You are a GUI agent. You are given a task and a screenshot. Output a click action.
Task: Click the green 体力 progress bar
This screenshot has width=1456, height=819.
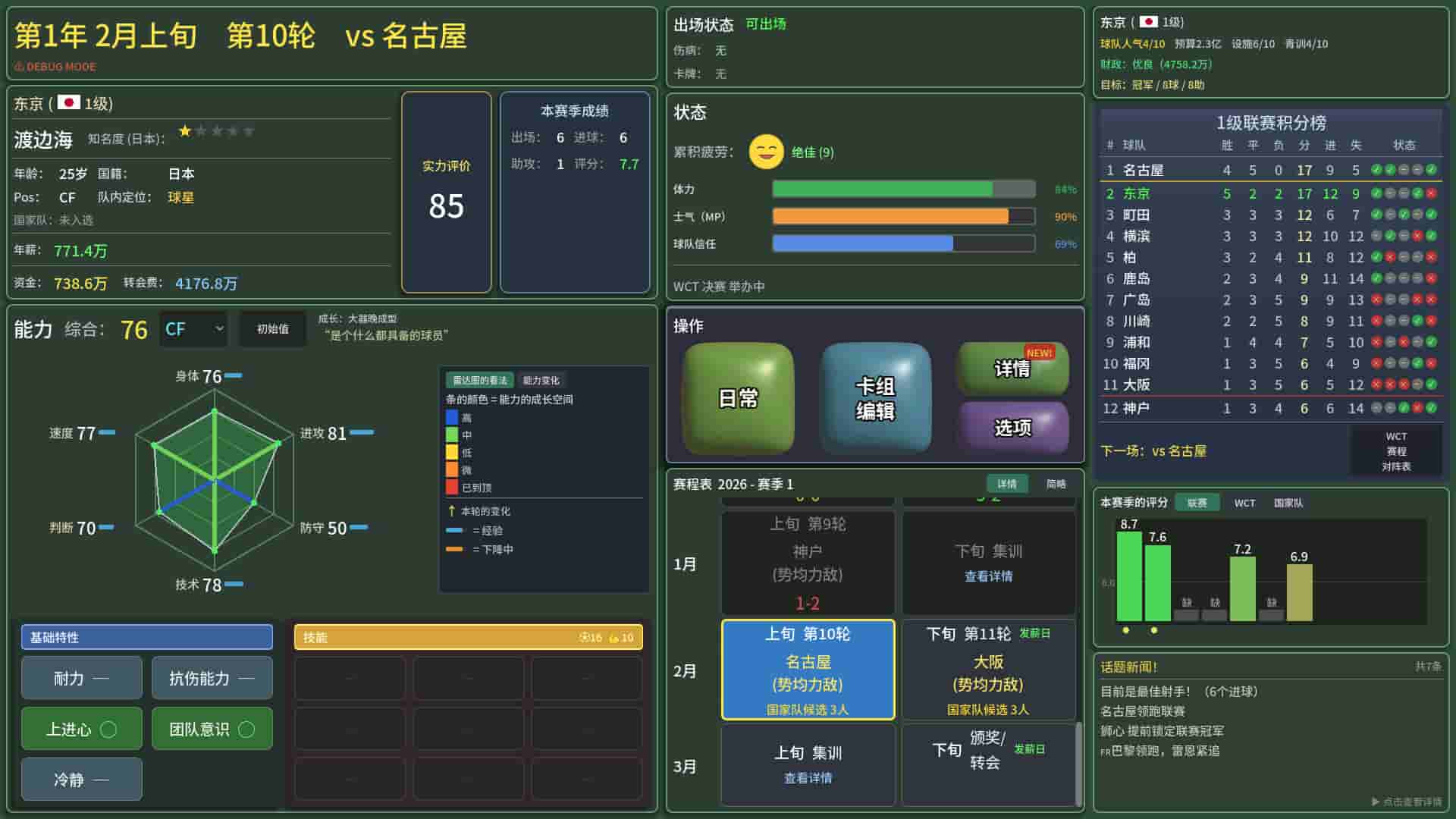click(903, 189)
